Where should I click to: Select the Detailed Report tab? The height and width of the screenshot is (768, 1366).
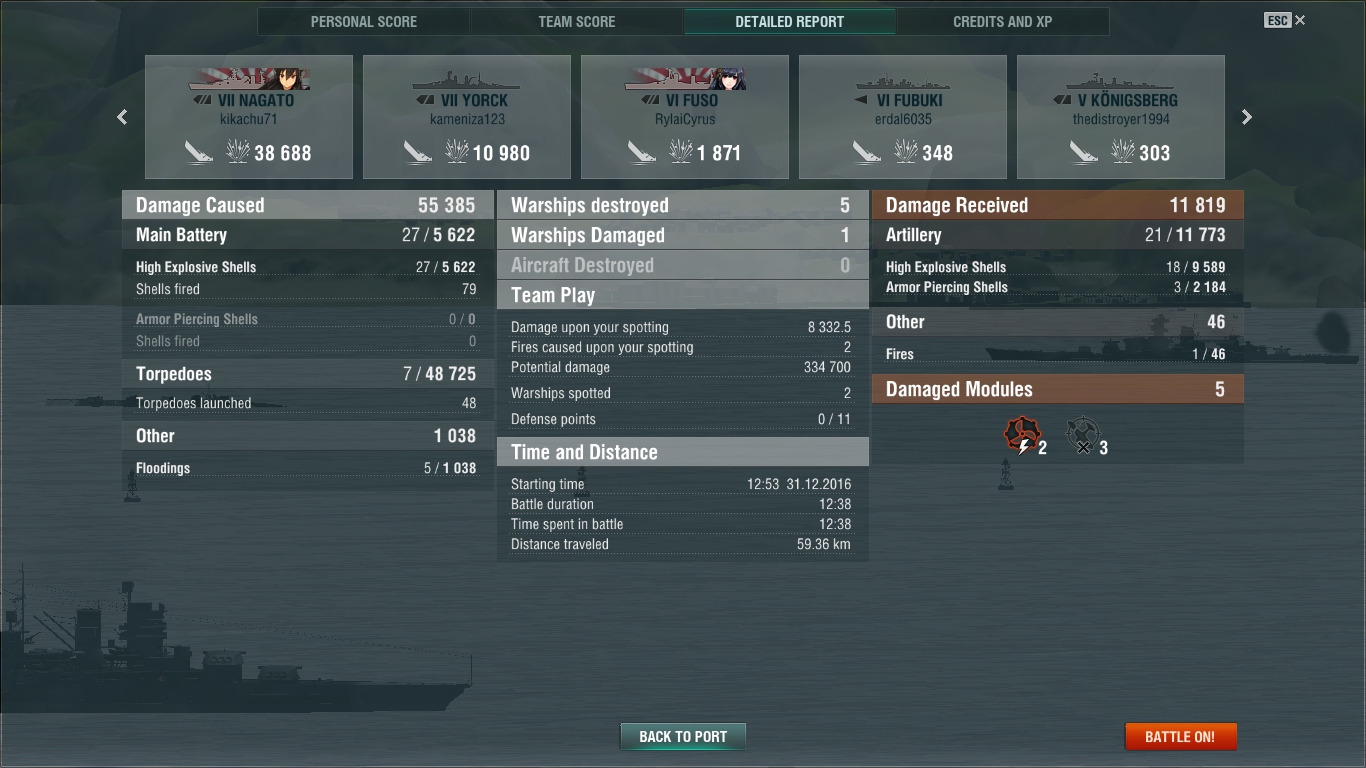point(790,21)
